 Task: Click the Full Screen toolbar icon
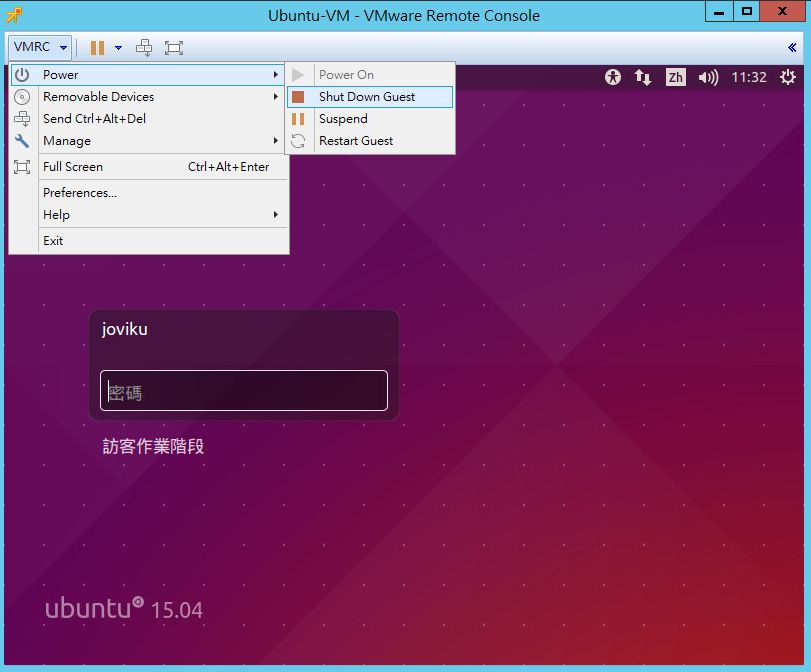[x=174, y=47]
